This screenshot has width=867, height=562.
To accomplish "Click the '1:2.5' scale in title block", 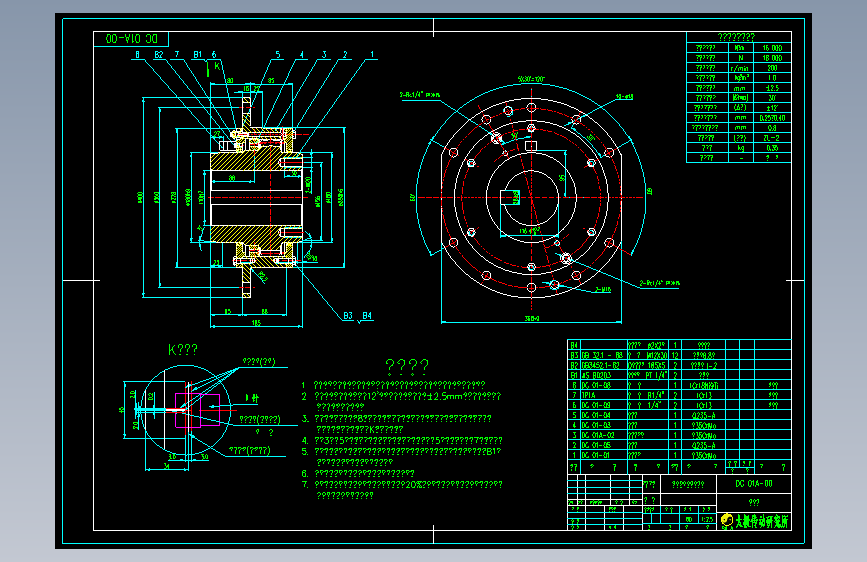I will 707,520.
